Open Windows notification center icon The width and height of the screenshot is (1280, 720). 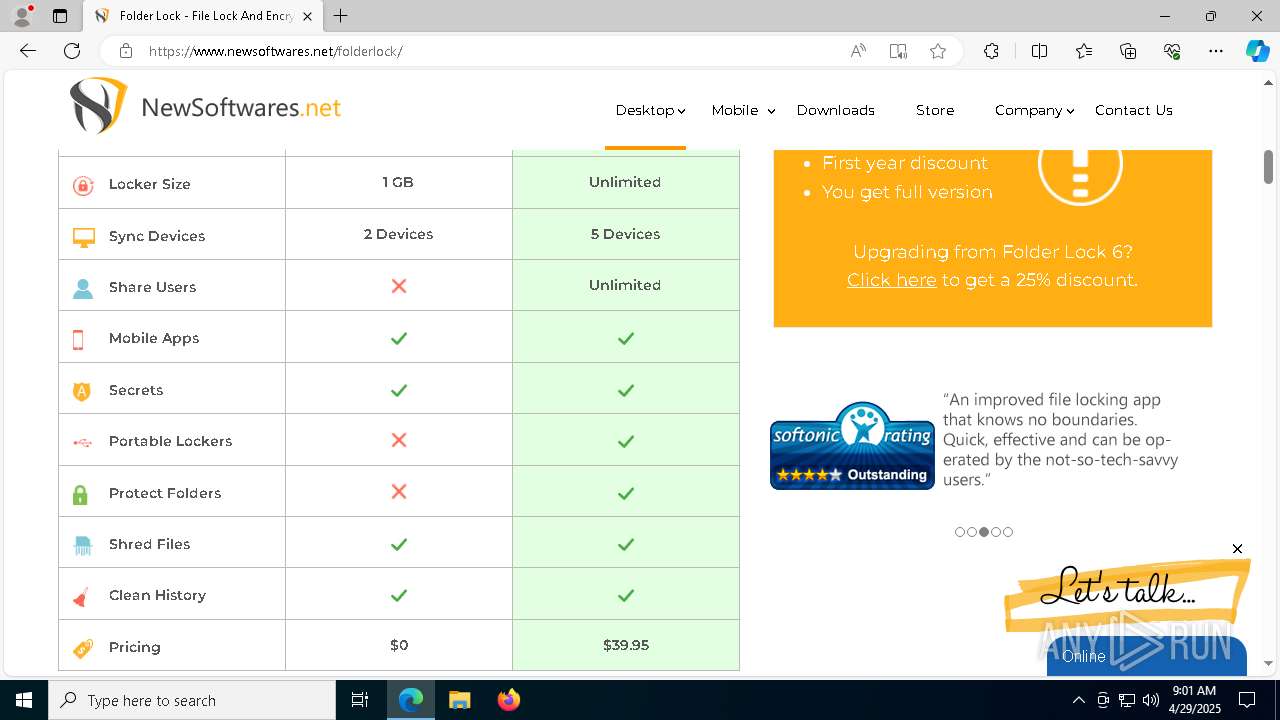point(1247,700)
